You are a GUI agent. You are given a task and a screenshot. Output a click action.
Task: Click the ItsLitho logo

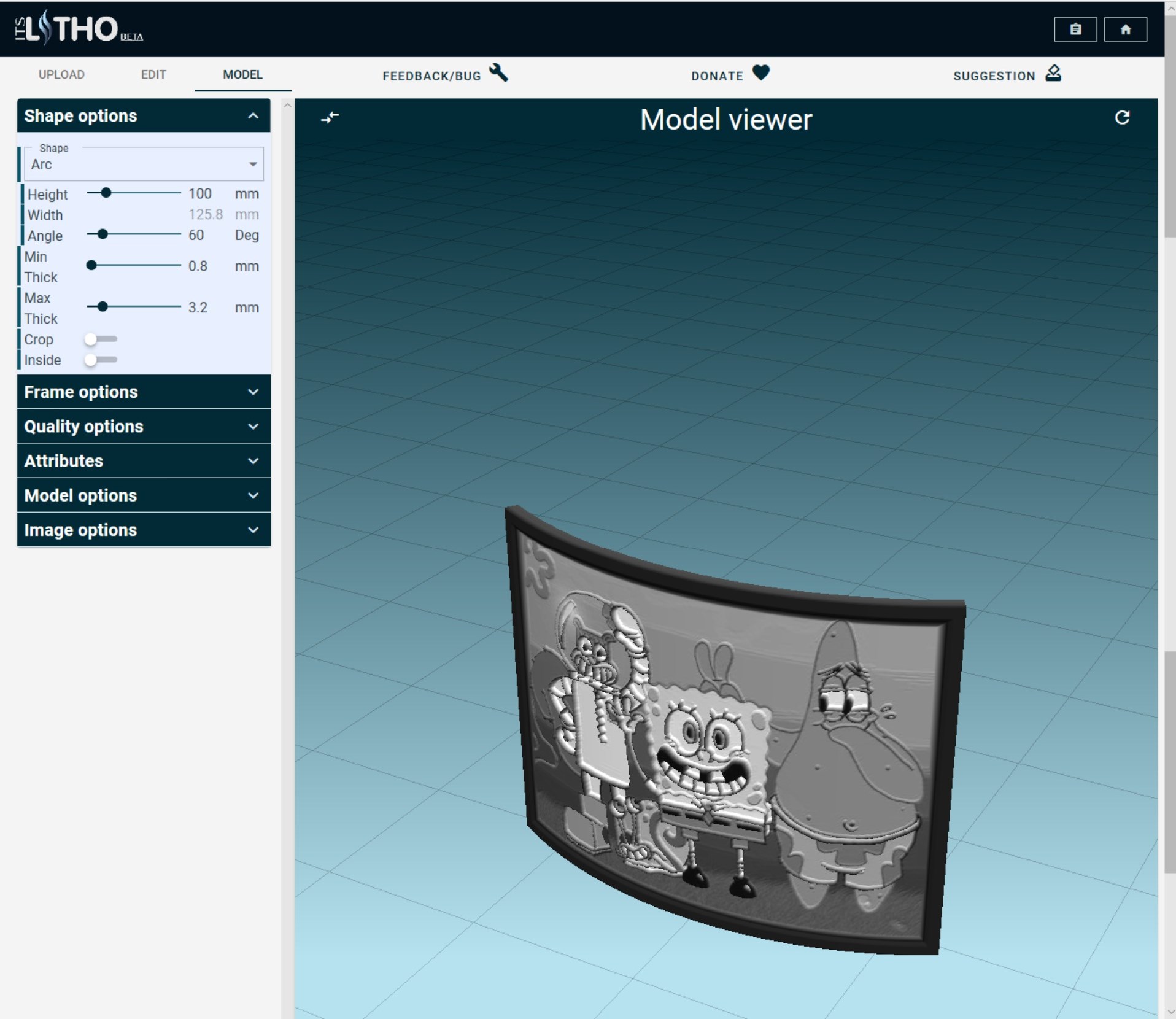click(x=79, y=28)
